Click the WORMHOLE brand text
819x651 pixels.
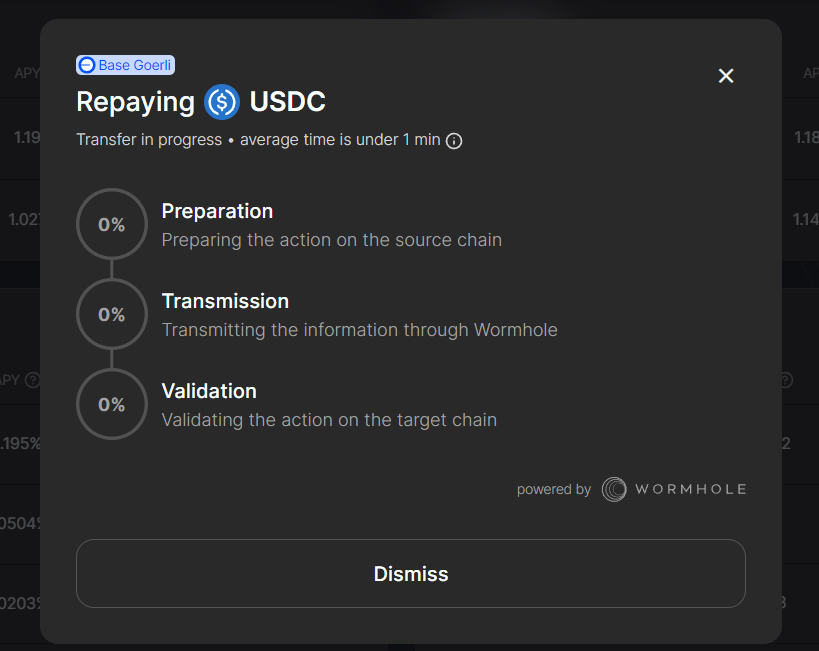(x=690, y=489)
